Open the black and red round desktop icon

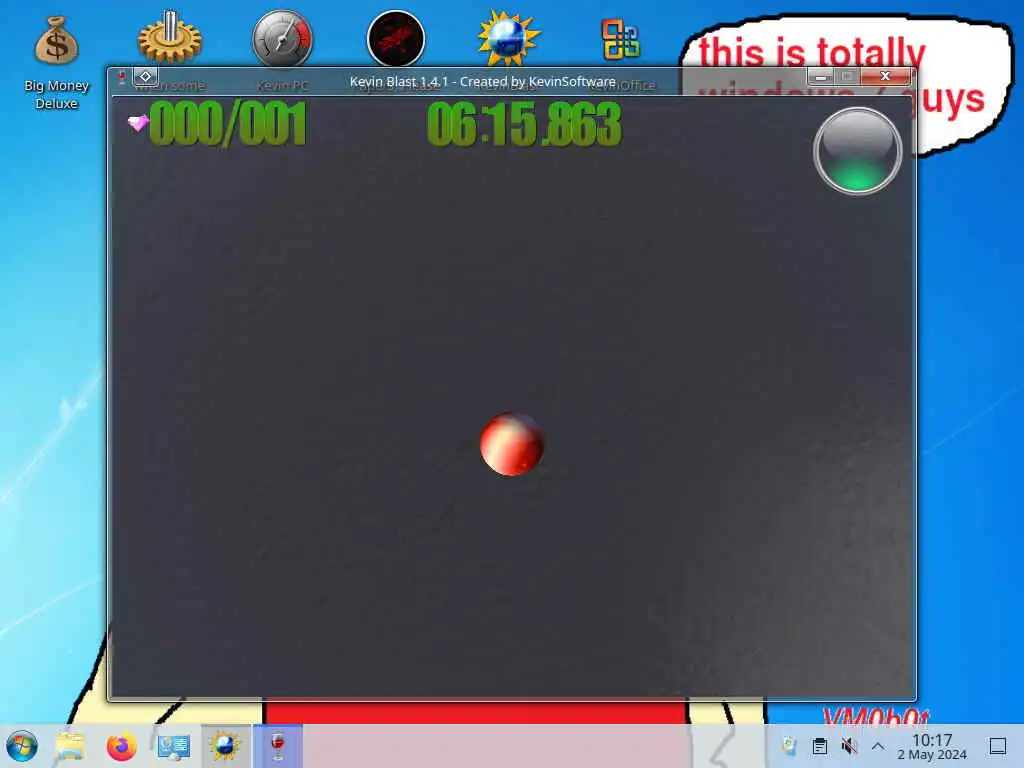pos(396,39)
